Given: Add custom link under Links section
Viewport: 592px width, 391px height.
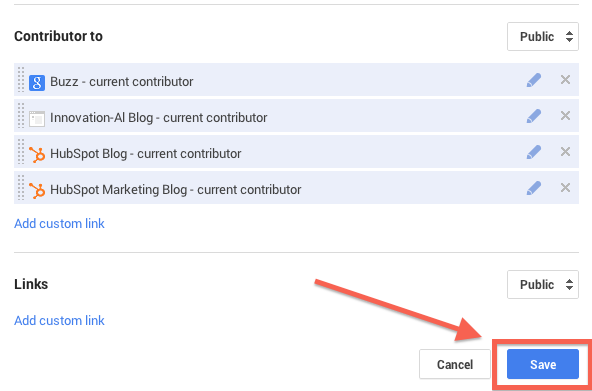Looking at the screenshot, I should (x=59, y=320).
